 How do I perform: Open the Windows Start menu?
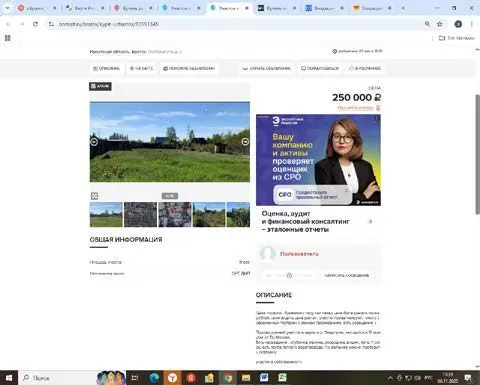pos(9,378)
